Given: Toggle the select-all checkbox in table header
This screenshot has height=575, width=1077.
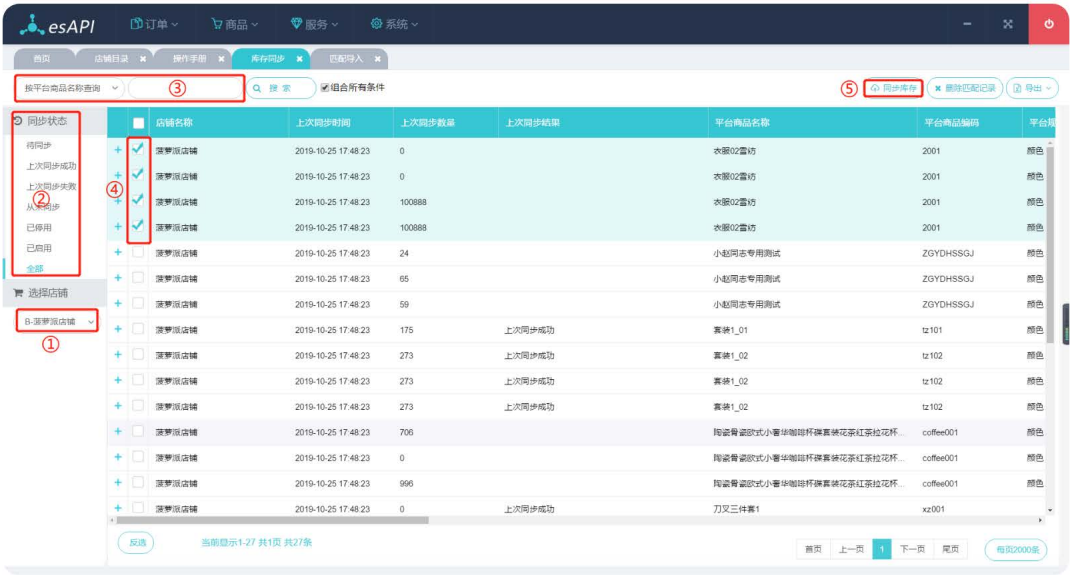Looking at the screenshot, I should point(138,123).
